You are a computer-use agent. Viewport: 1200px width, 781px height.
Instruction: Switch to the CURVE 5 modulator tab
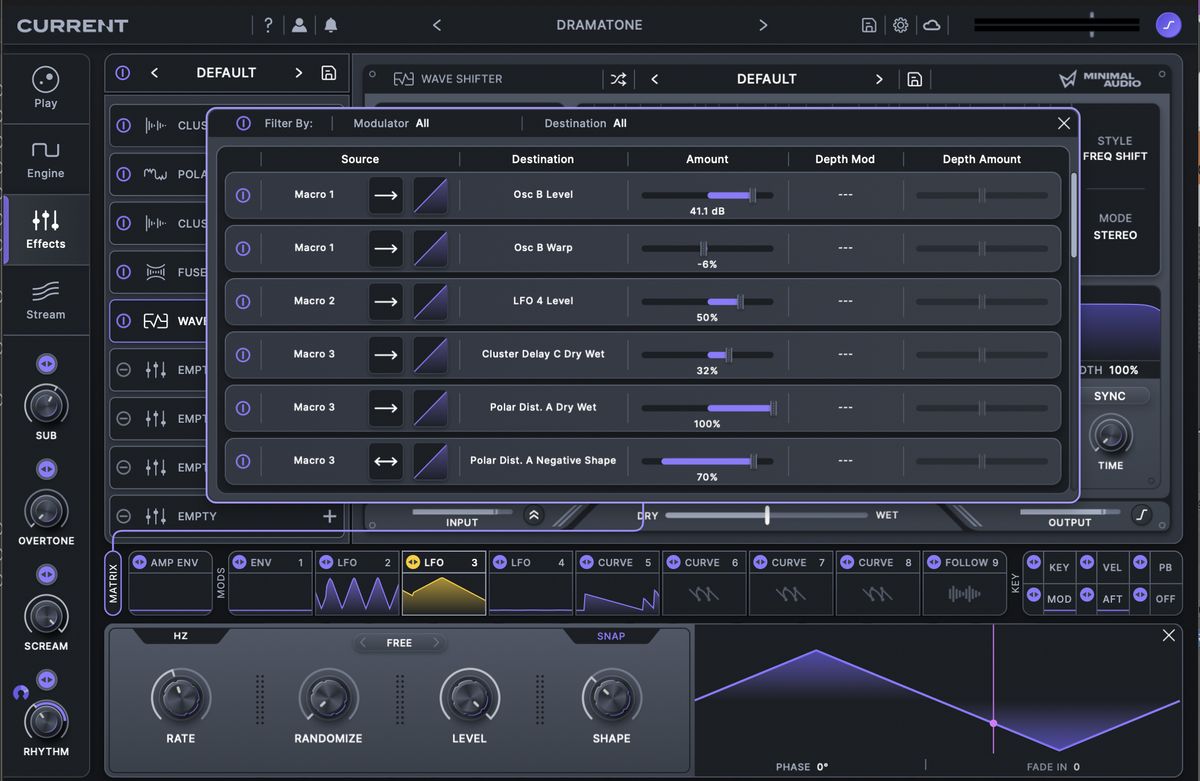[617, 582]
